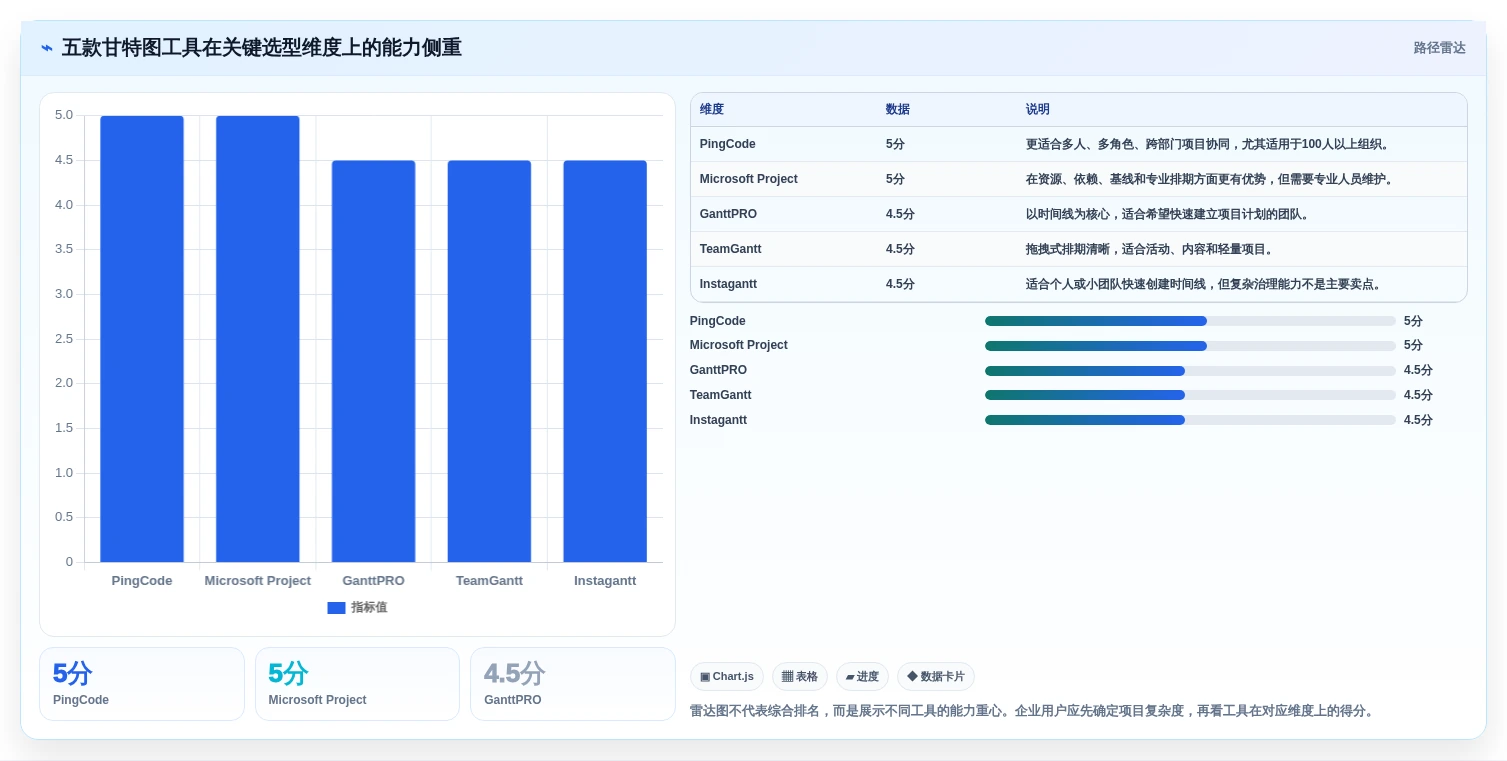
Task: Click the 数据 column header
Action: [898, 110]
